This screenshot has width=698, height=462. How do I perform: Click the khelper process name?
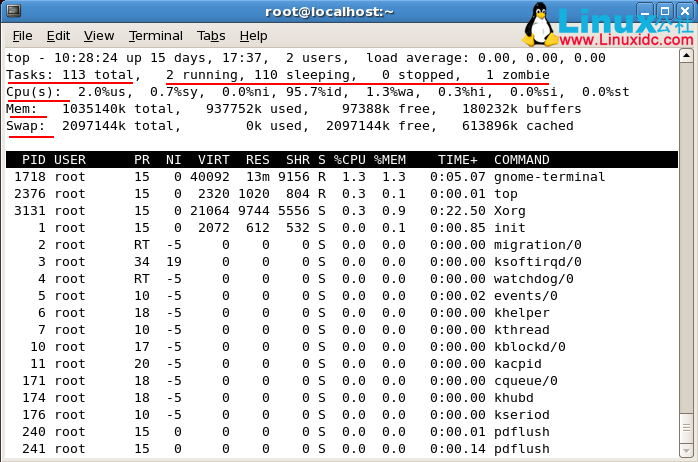[x=522, y=313]
